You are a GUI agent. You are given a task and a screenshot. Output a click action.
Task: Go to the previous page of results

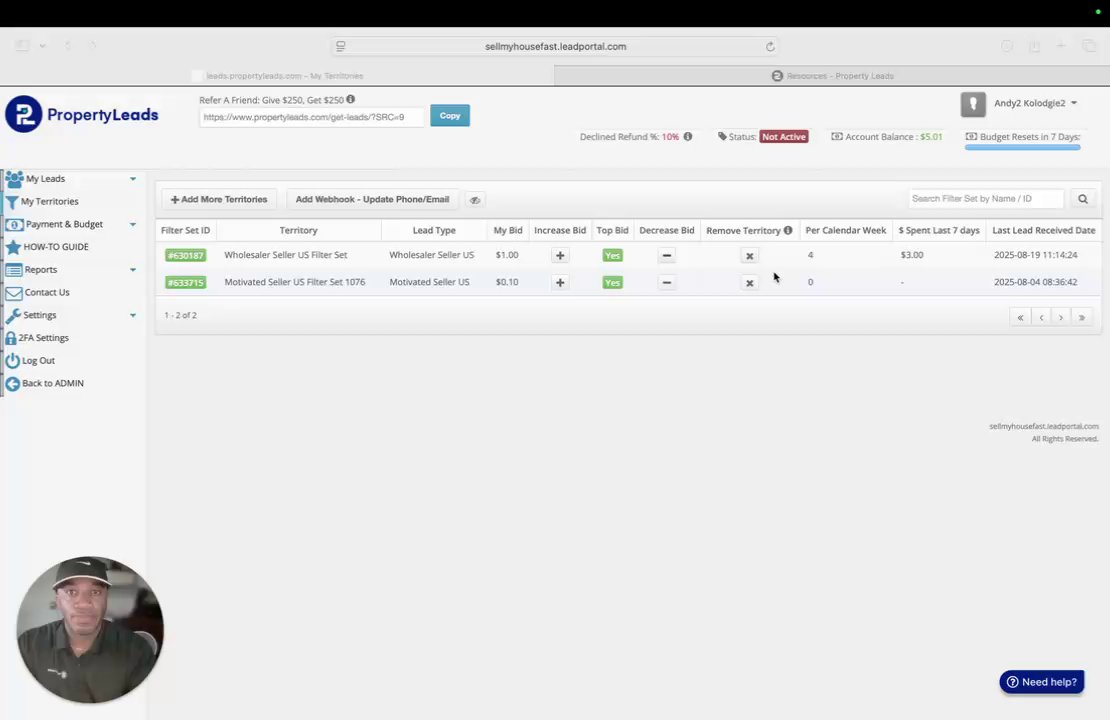tap(1041, 317)
